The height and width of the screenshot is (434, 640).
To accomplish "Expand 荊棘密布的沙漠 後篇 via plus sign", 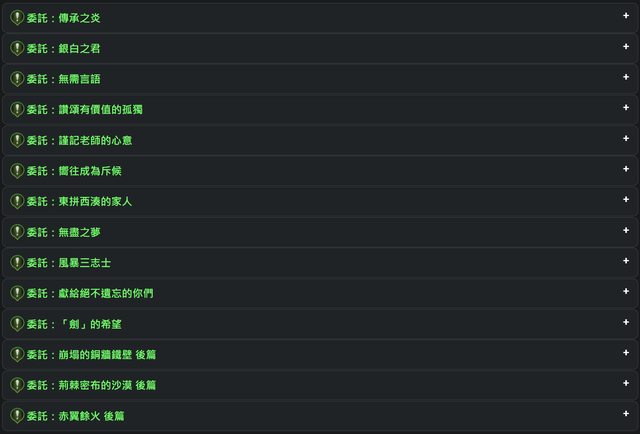I will (626, 384).
